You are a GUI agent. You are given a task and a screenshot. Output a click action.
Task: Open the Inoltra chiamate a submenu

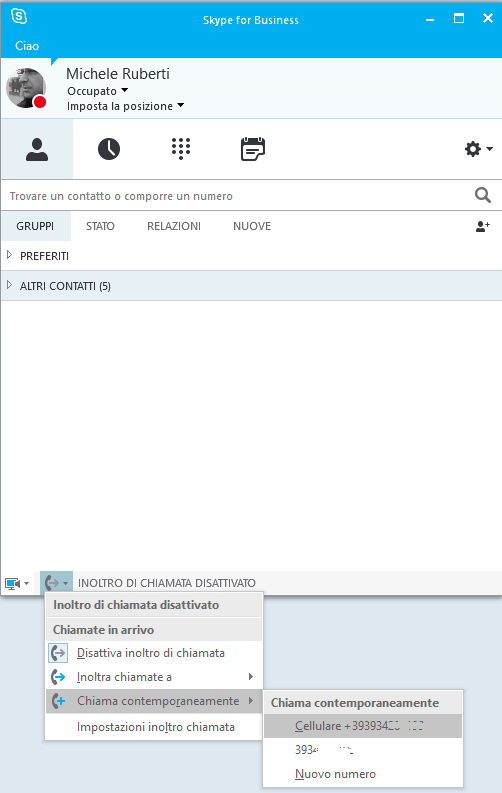tap(154, 677)
